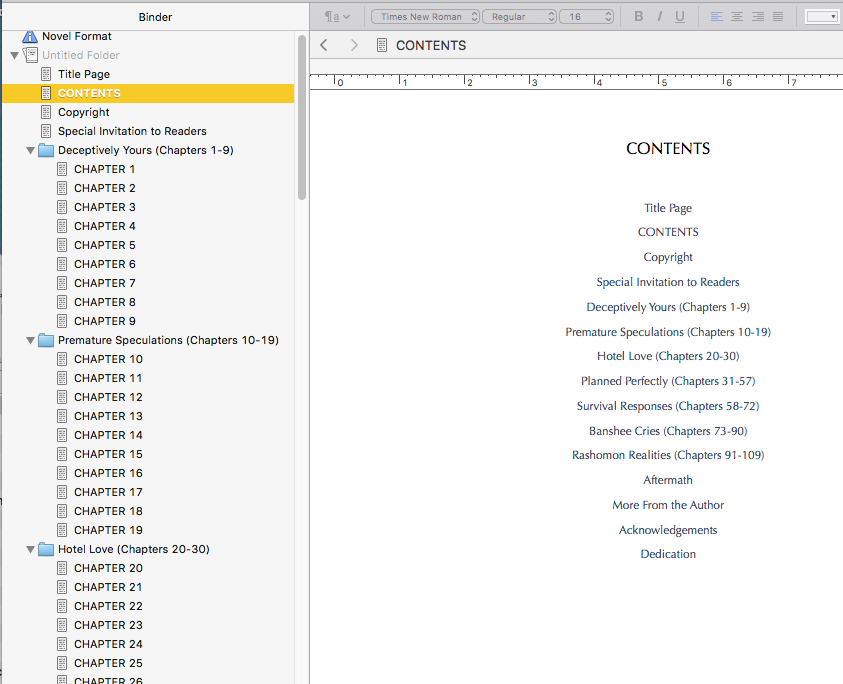Open the Copyright document in the binder
This screenshot has width=843, height=684.
pyautogui.click(x=83, y=112)
